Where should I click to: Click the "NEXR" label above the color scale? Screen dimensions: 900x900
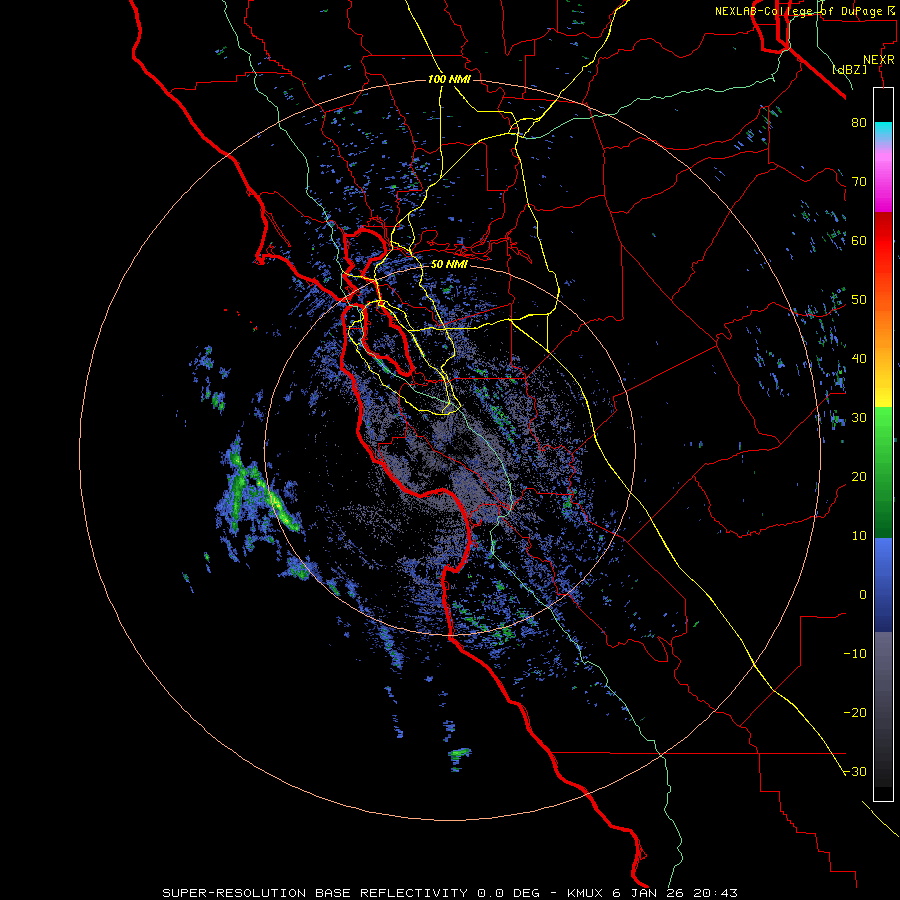tap(878, 60)
